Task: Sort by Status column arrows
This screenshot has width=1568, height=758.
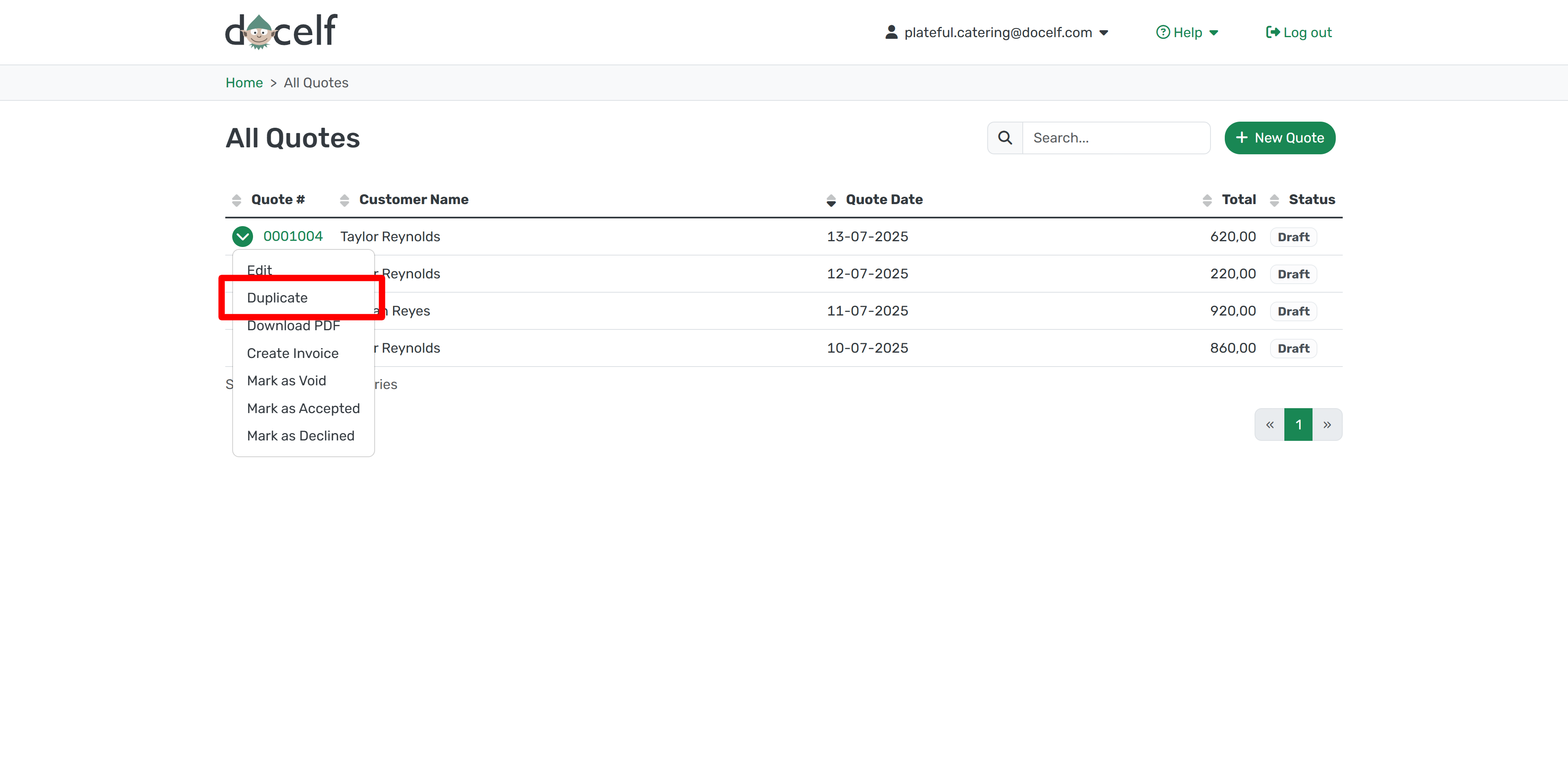Action: point(1274,200)
